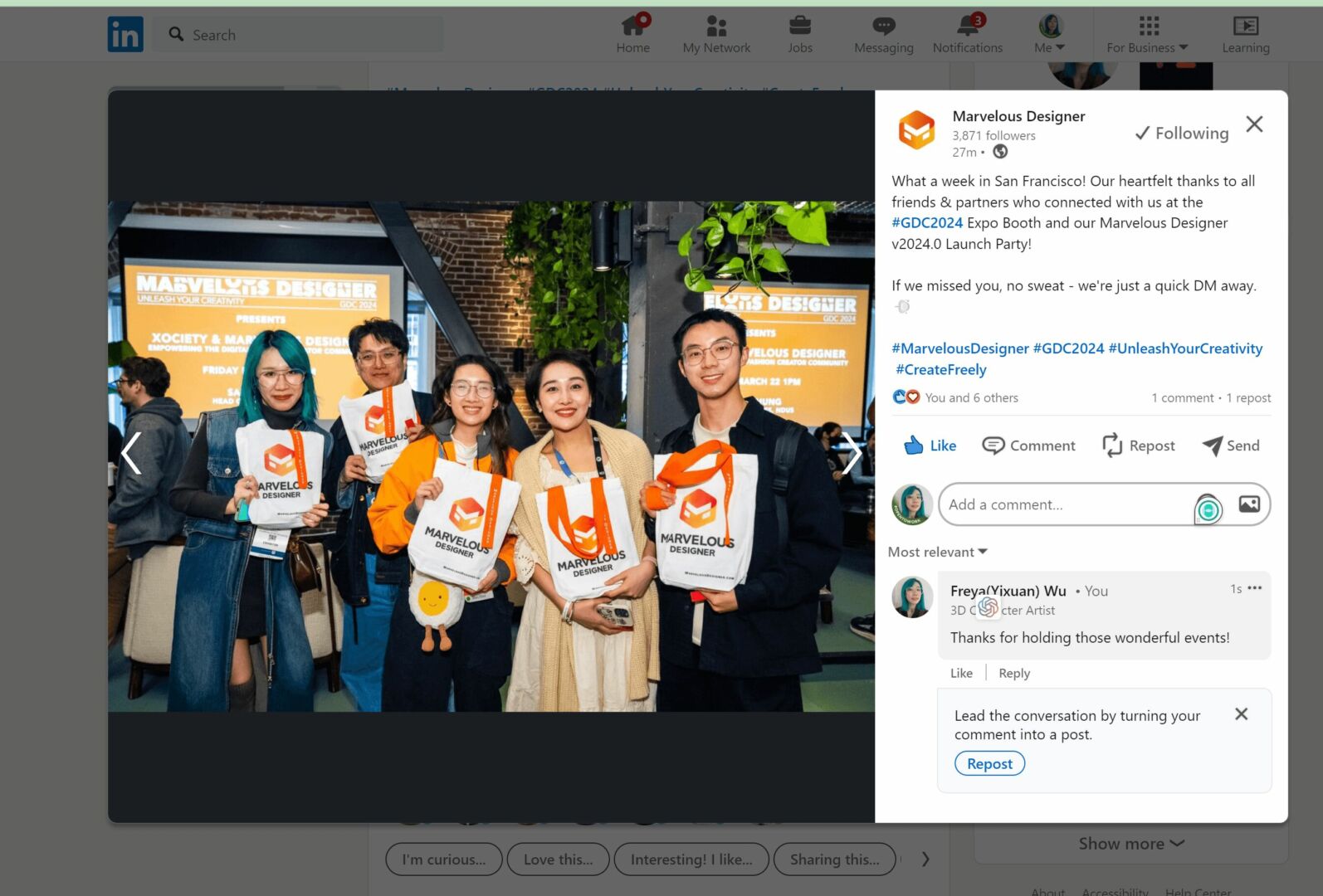Show next image with right arrow
The height and width of the screenshot is (896, 1323).
click(851, 454)
